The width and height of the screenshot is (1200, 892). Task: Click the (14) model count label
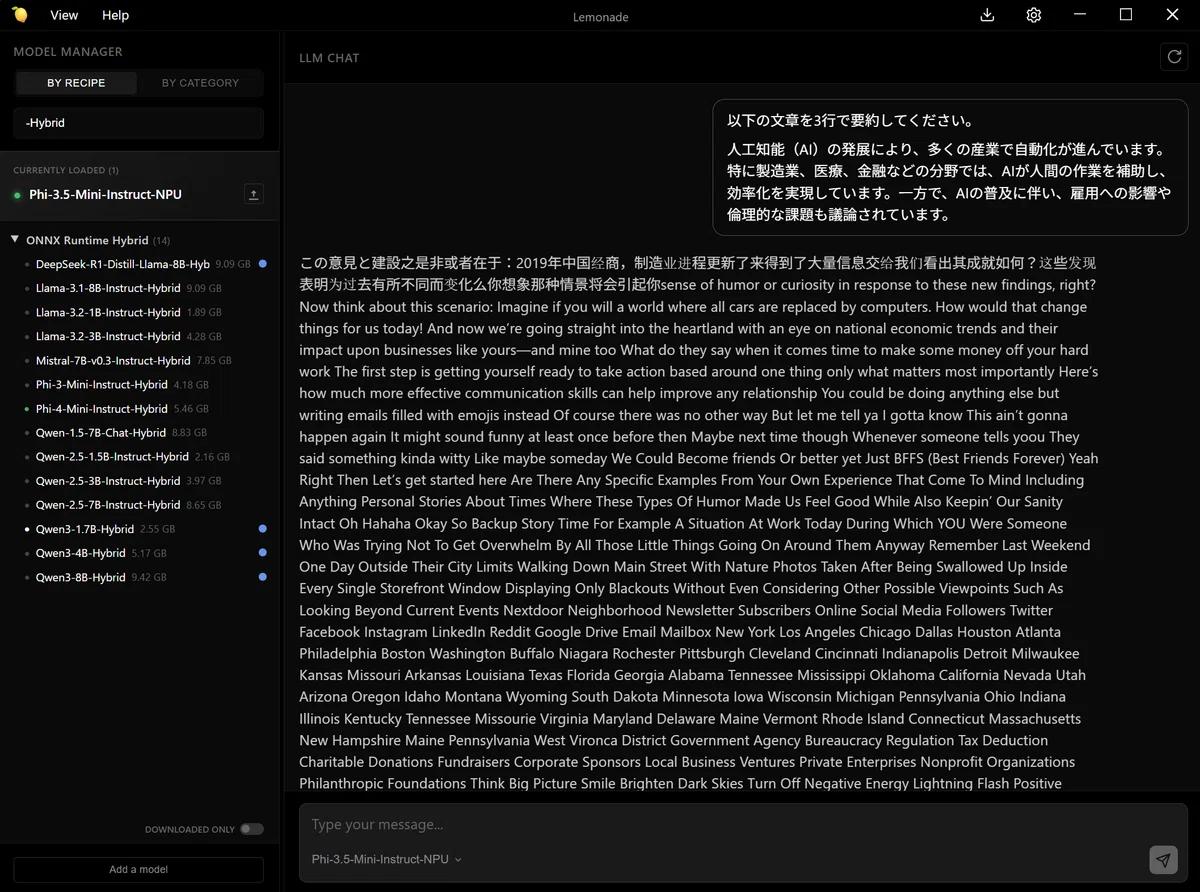point(161,240)
